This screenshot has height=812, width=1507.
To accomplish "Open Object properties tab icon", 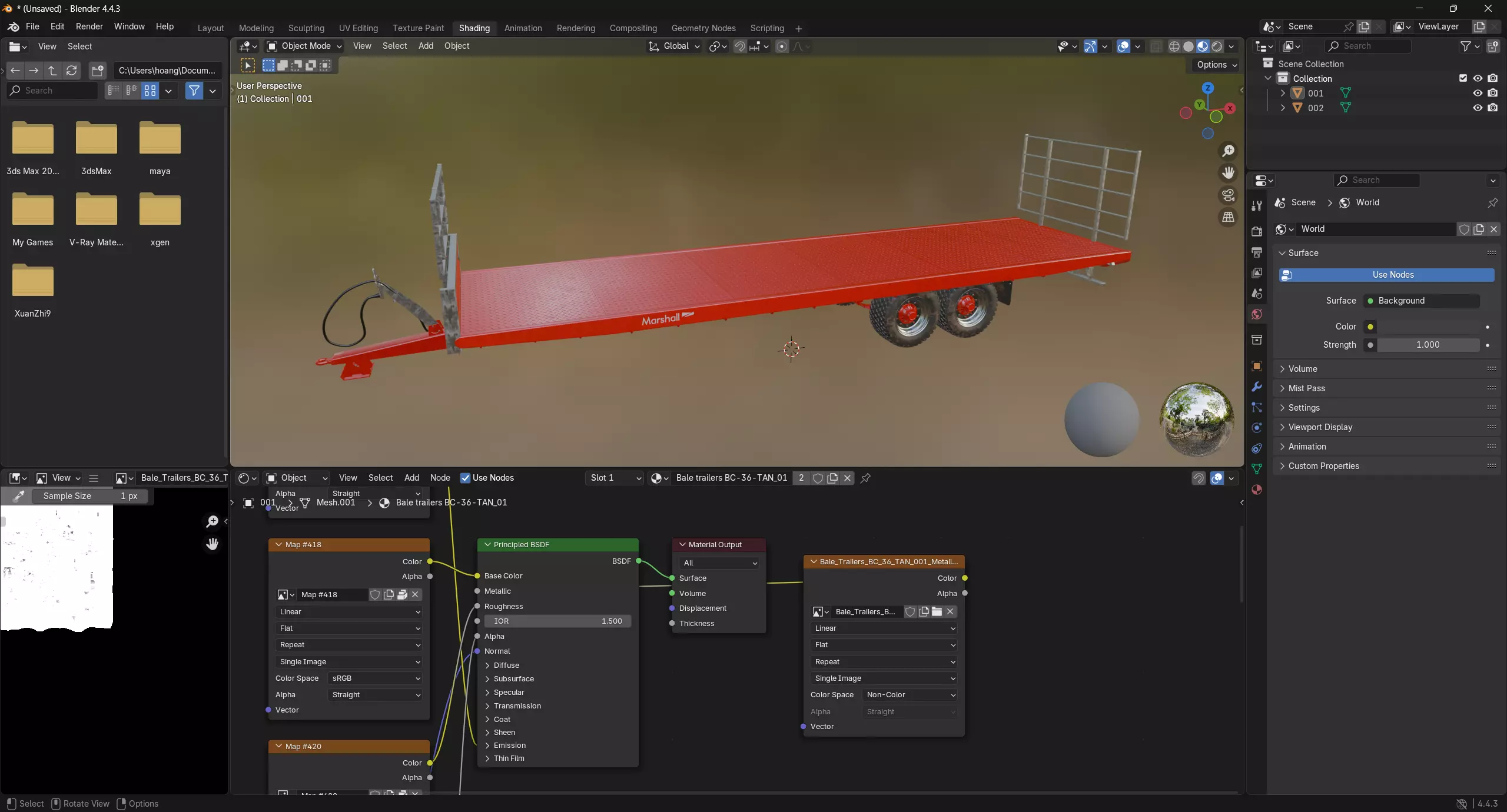I will [1257, 366].
